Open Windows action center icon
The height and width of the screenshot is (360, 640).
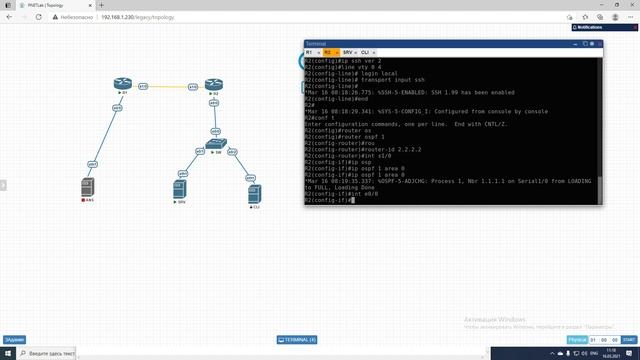click(629, 353)
